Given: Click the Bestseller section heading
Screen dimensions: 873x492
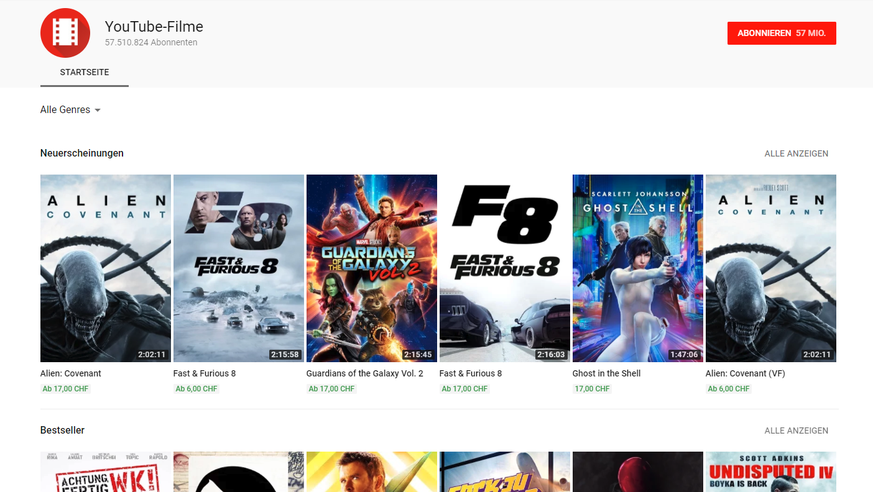Looking at the screenshot, I should tap(62, 430).
